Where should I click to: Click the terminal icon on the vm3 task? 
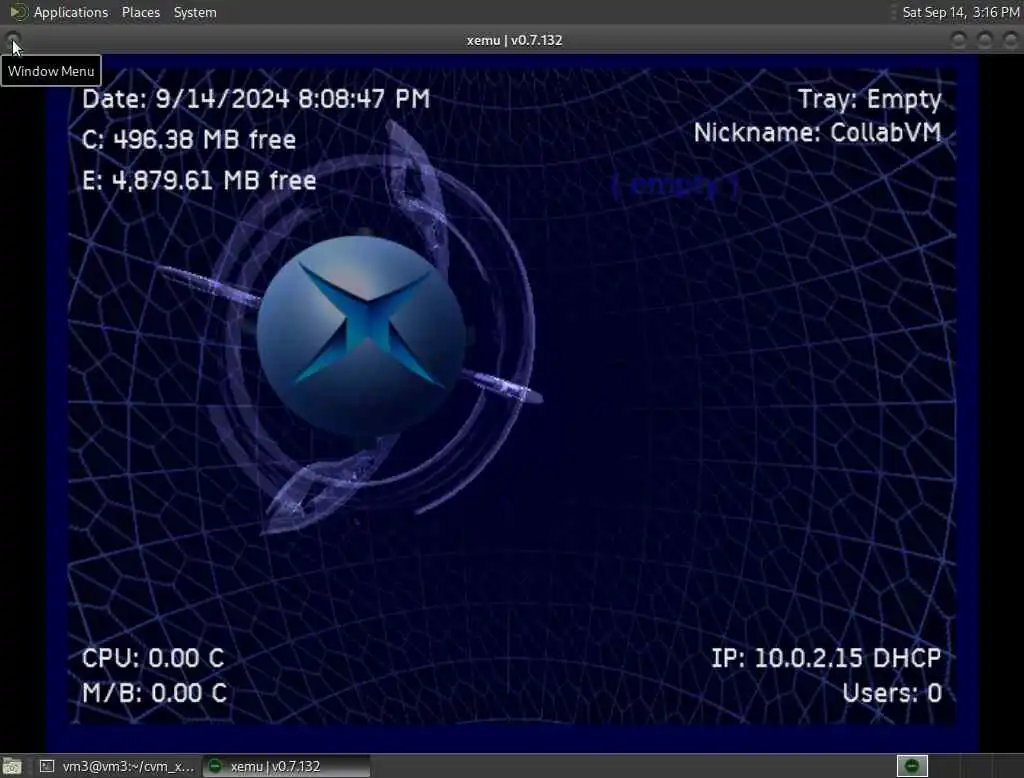point(46,766)
